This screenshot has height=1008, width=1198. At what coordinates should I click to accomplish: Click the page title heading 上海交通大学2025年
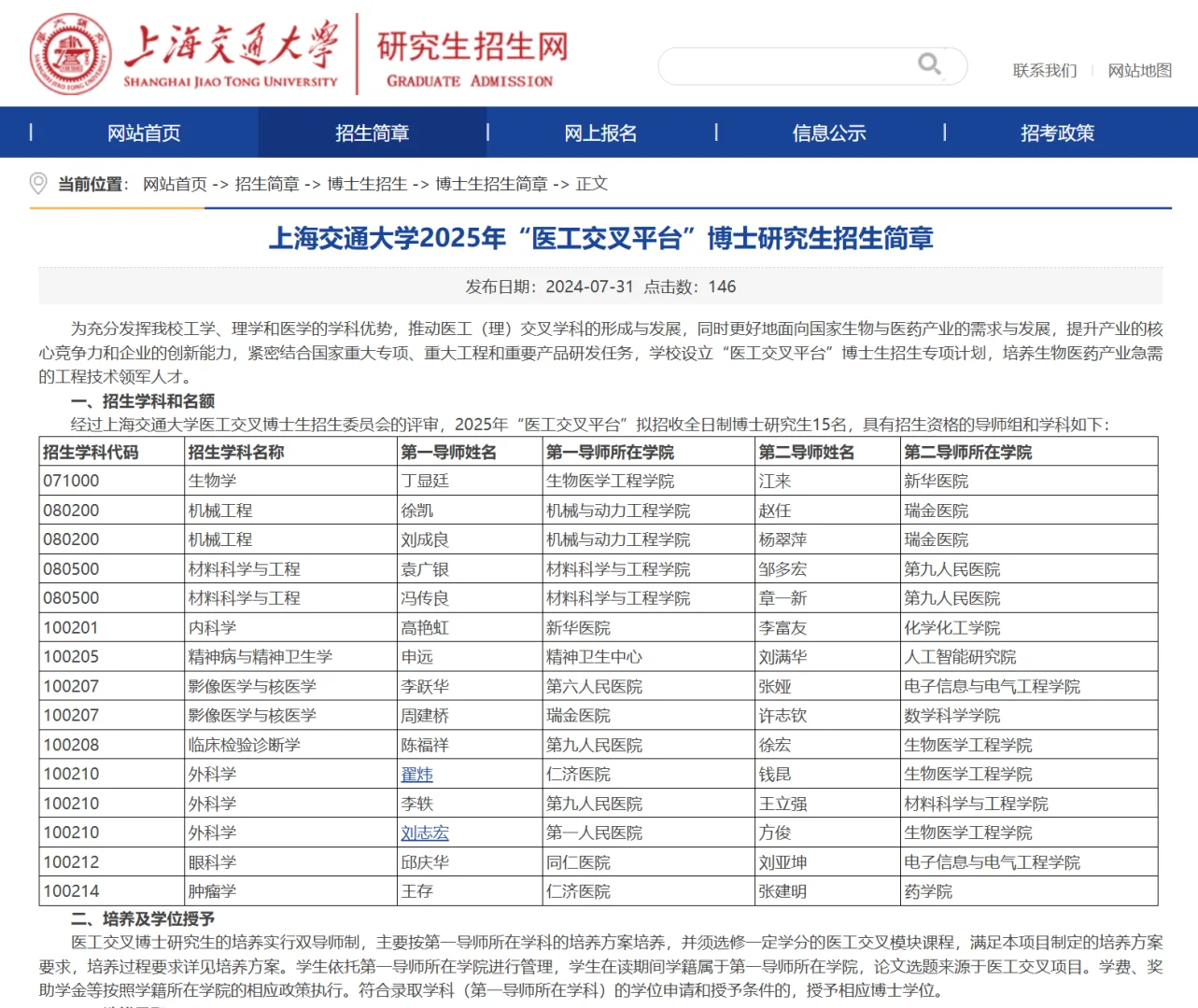coord(388,239)
